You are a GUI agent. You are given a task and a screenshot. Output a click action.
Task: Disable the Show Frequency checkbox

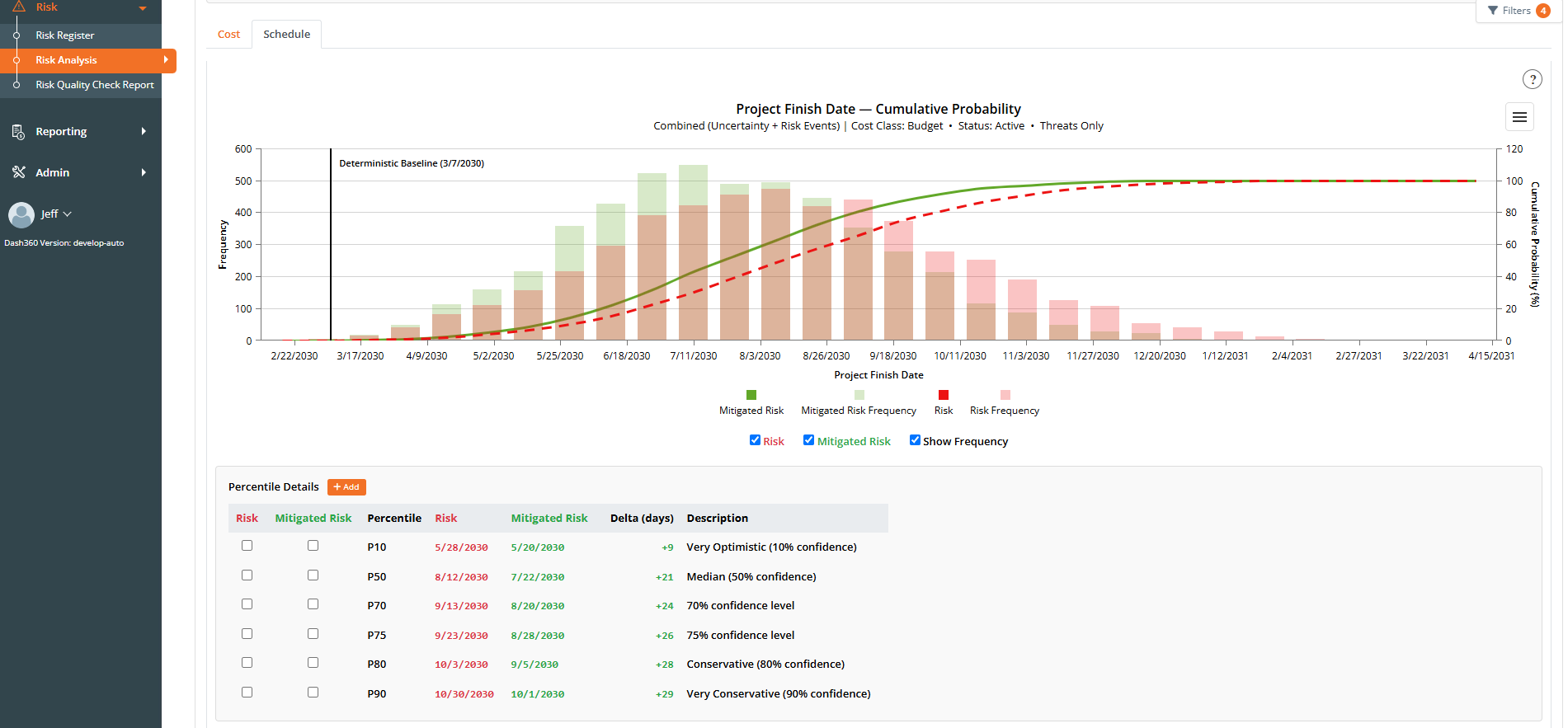click(x=915, y=440)
